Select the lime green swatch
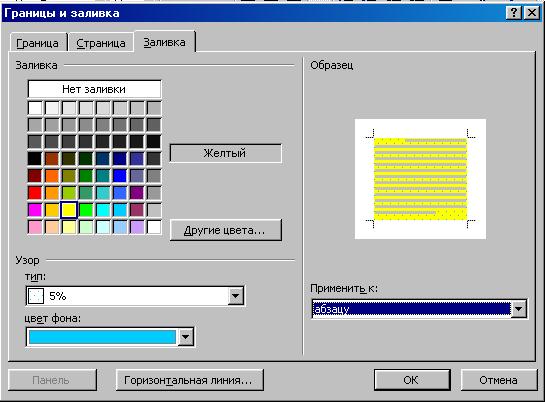Viewport: 545px width, 402px height. (69, 193)
